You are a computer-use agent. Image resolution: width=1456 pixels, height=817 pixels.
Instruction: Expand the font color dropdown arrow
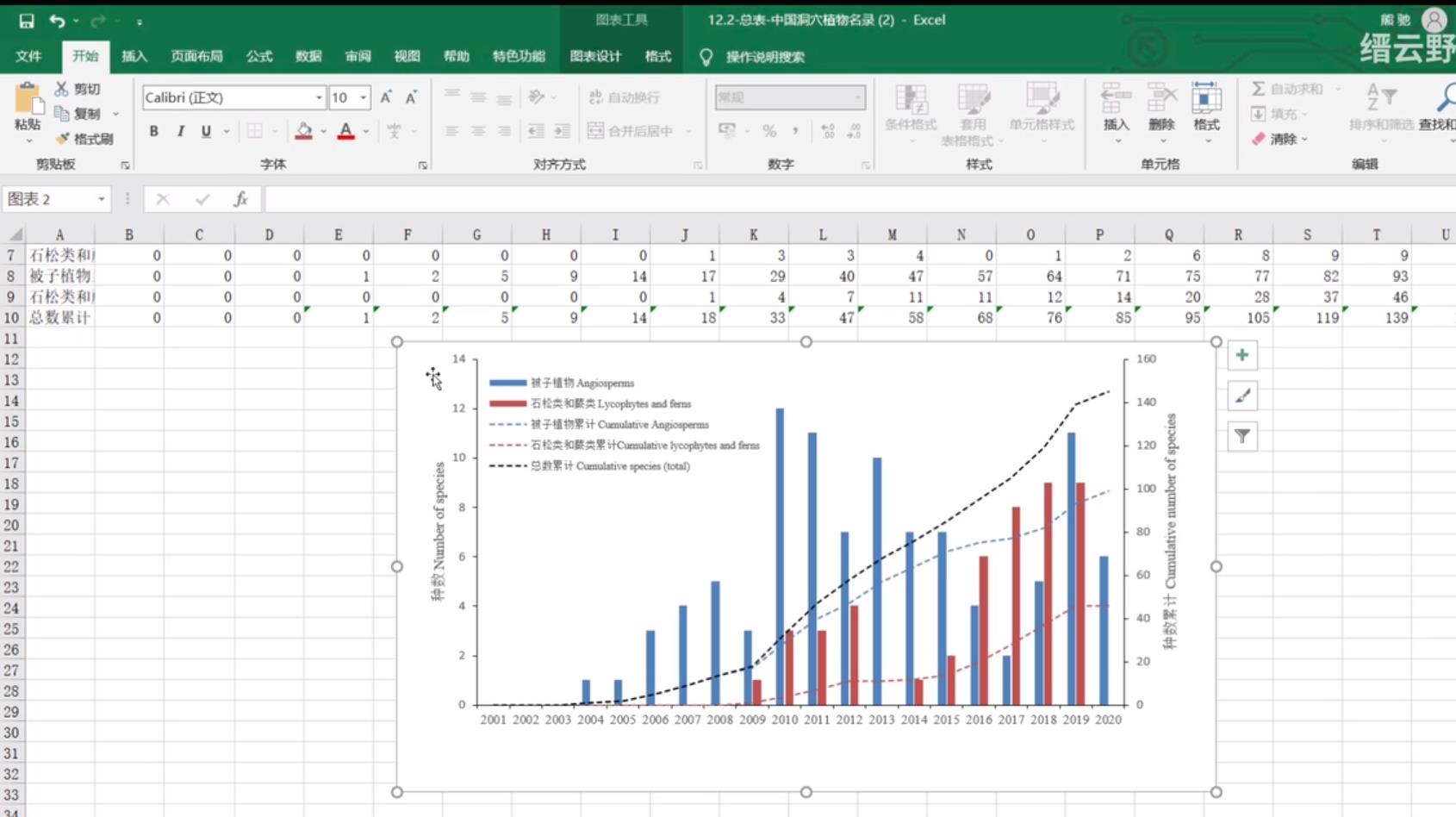(x=366, y=131)
